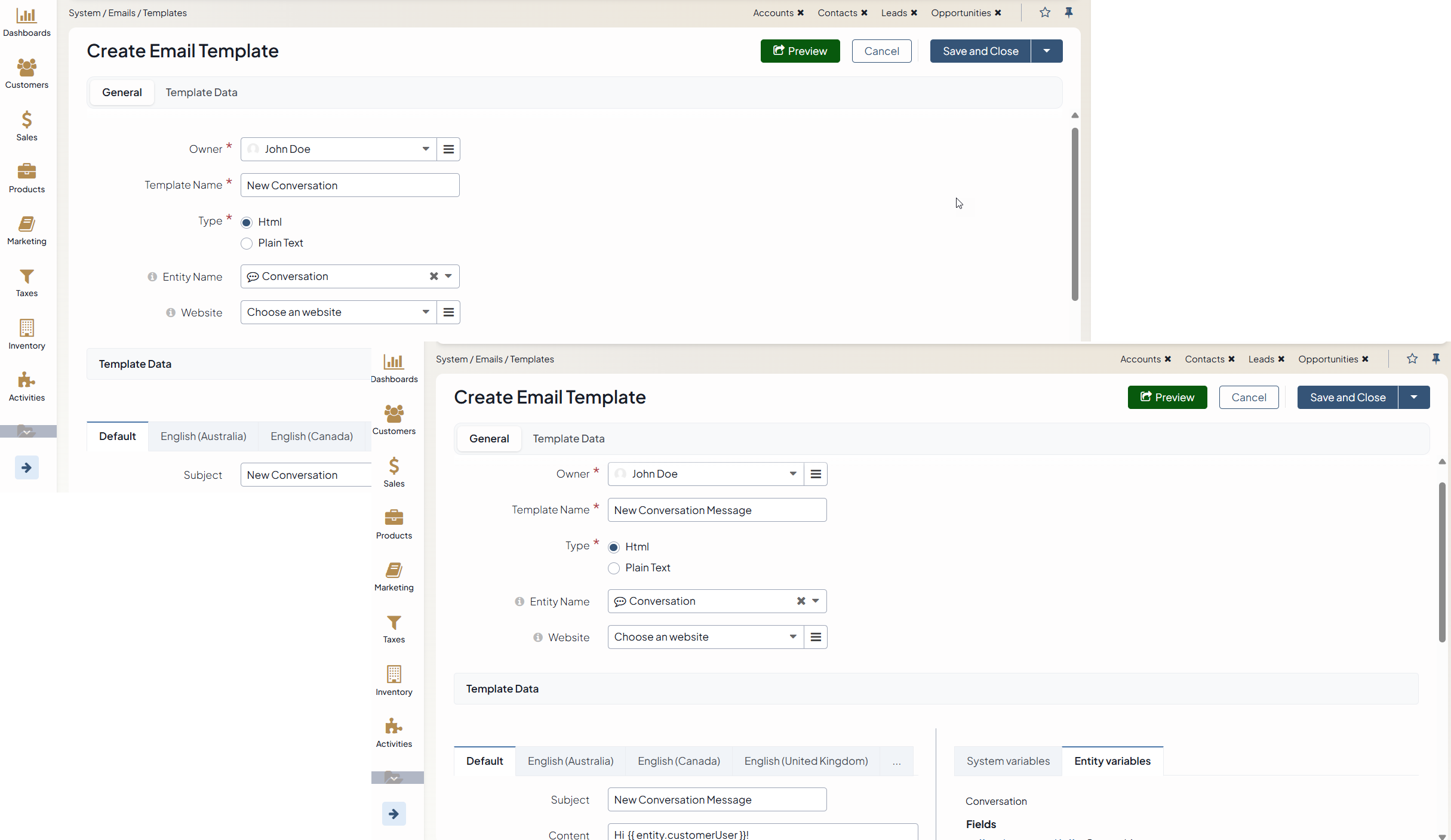Switch to the System variables tab
The width and height of the screenshot is (1451, 840).
(x=1007, y=761)
